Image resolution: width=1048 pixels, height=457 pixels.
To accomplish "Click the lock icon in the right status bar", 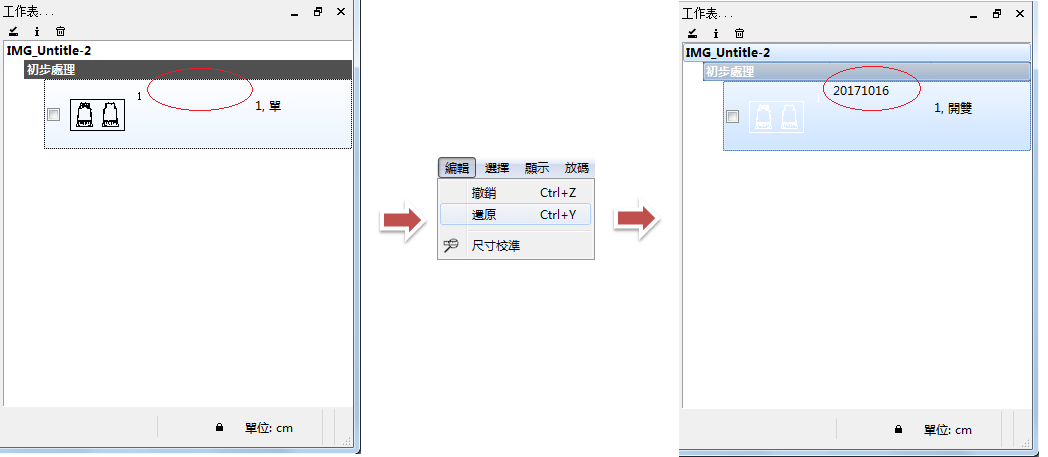I will pyautogui.click(x=898, y=430).
